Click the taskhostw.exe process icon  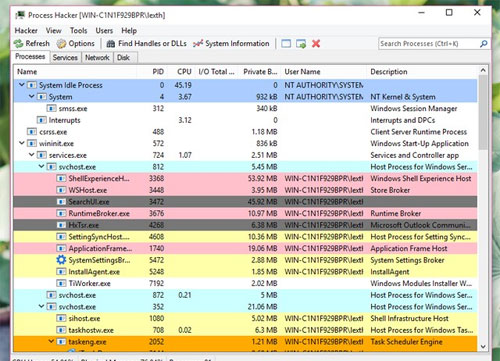pyautogui.click(x=61, y=330)
